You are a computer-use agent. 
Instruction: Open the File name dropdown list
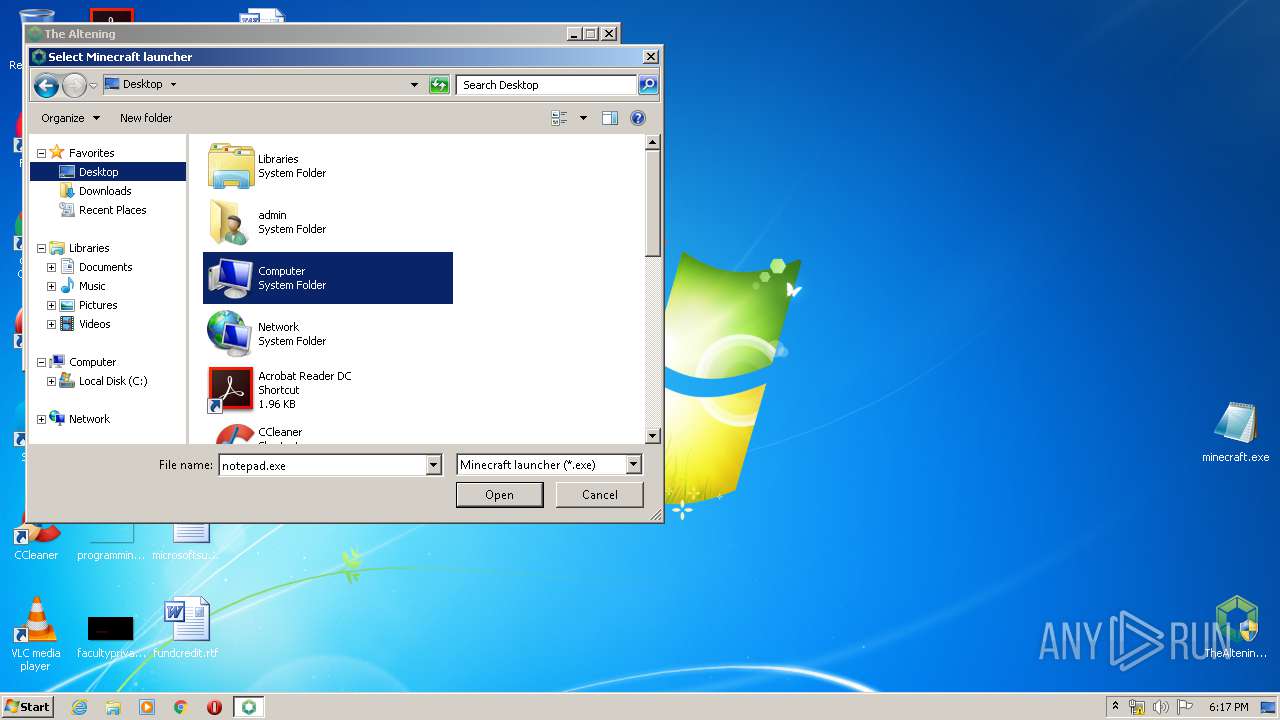pos(433,465)
